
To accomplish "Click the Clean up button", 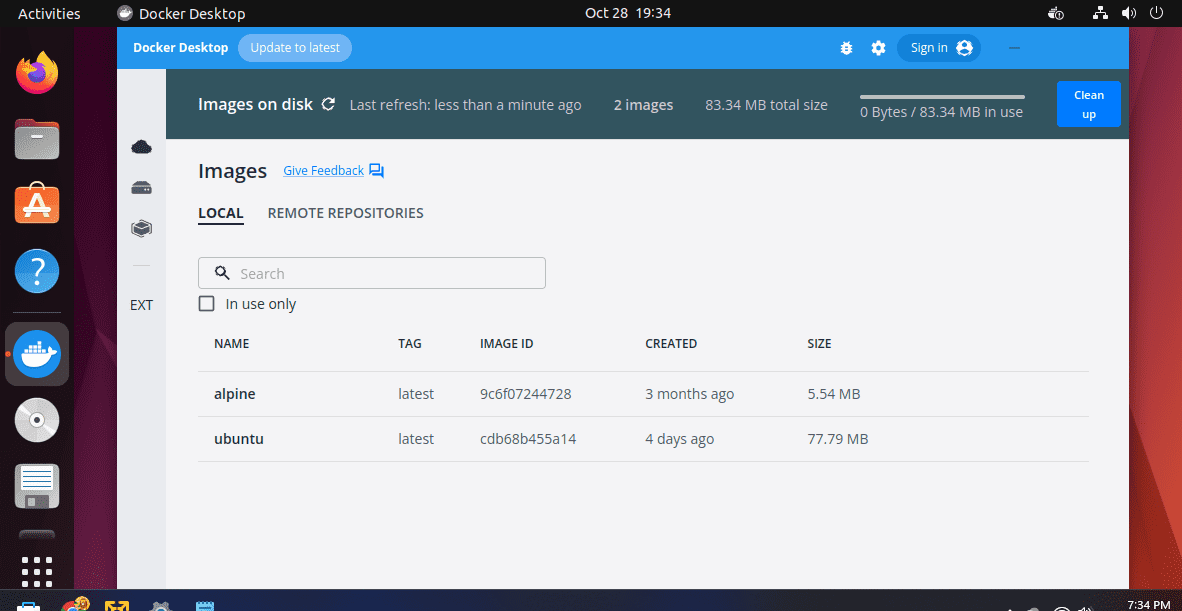I will (1088, 103).
